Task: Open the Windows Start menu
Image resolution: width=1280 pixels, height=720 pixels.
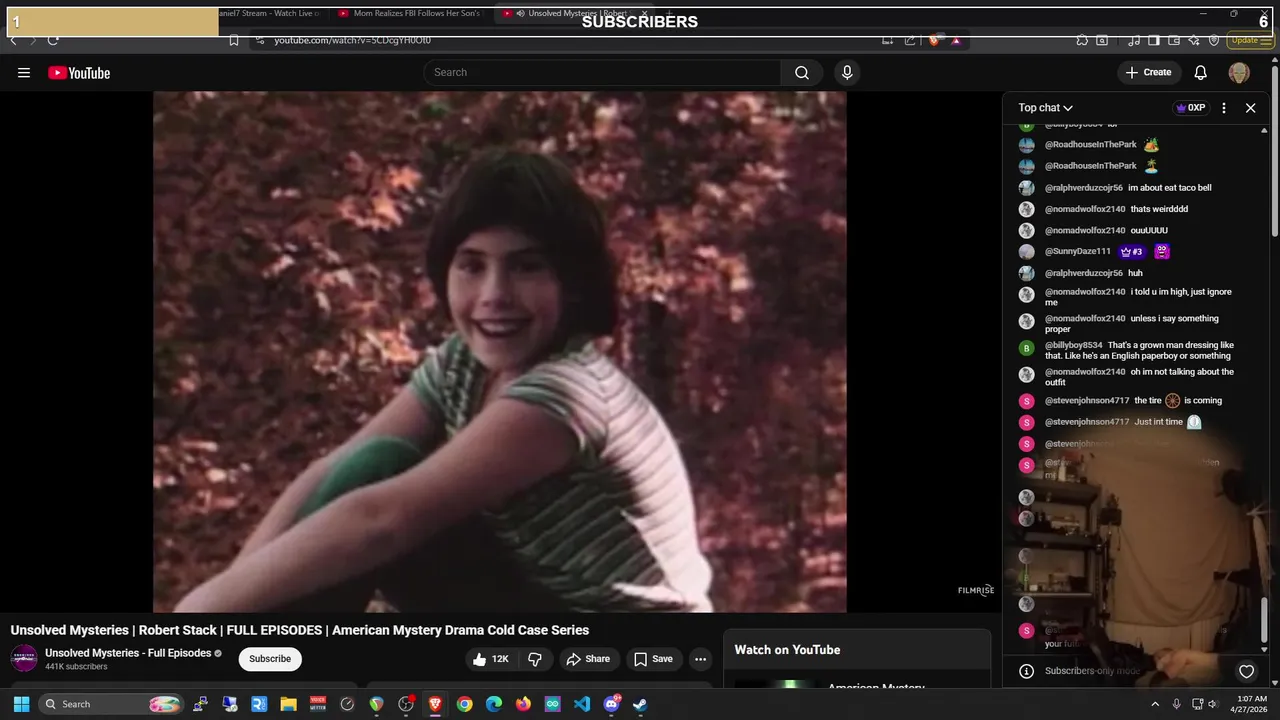Action: tap(21, 704)
